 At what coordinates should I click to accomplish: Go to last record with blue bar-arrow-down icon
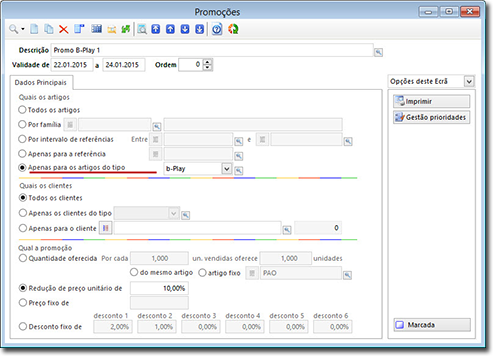(200, 29)
